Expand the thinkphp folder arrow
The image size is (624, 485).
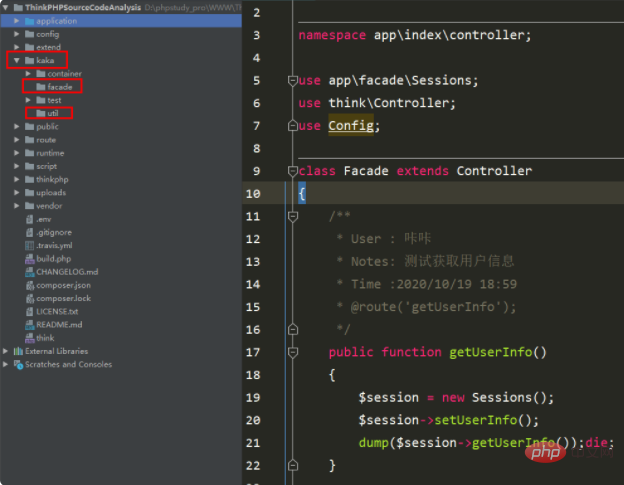point(16,179)
